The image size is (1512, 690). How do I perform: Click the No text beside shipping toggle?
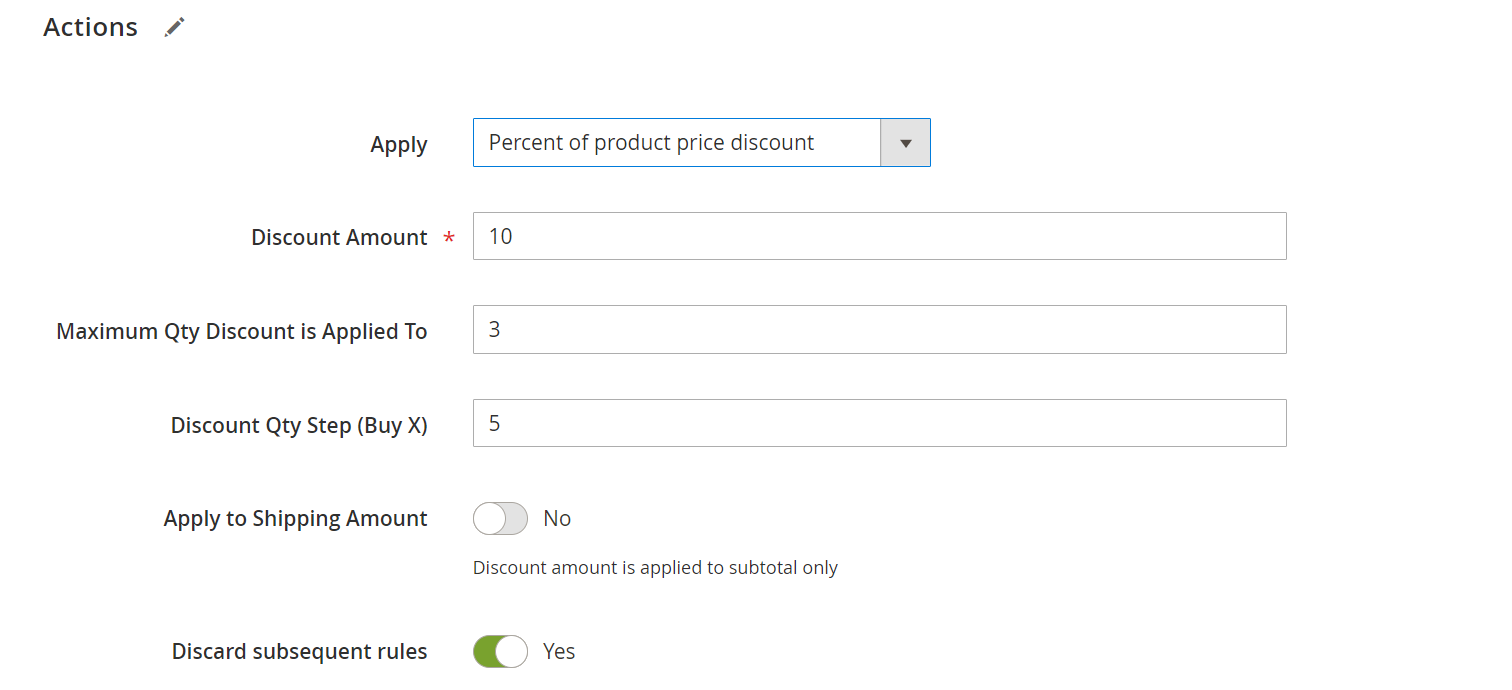point(557,519)
